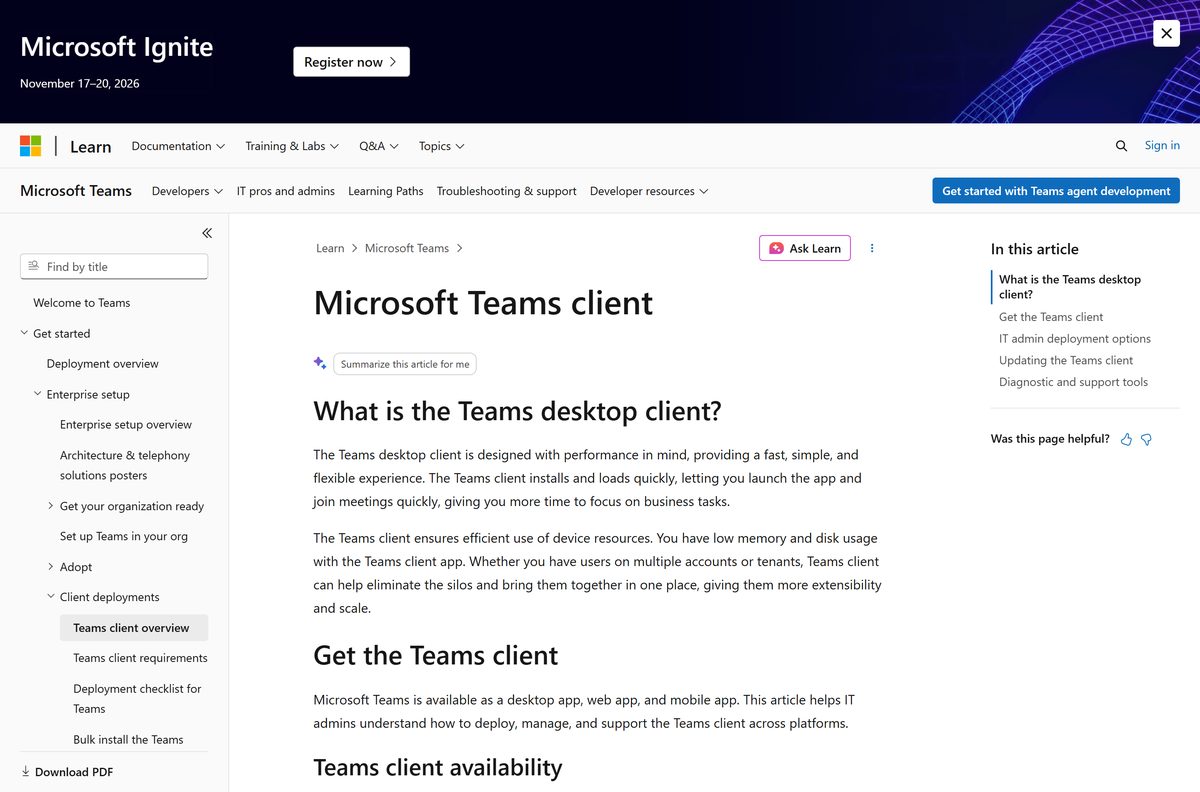
Task: Jump to Diagnostic and support tools
Action: point(1073,382)
